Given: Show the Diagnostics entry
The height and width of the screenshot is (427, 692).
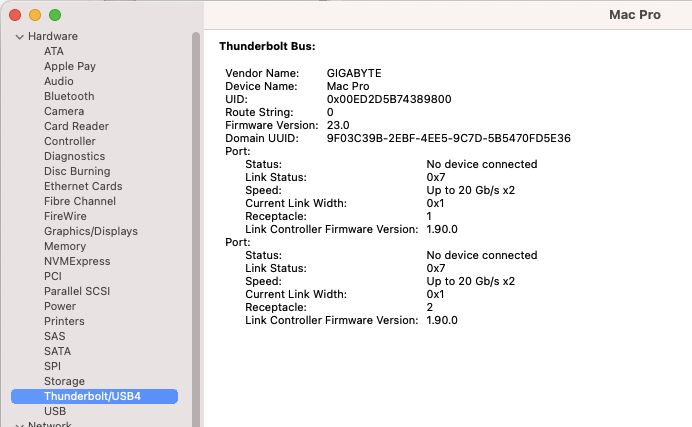Looking at the screenshot, I should point(75,156).
